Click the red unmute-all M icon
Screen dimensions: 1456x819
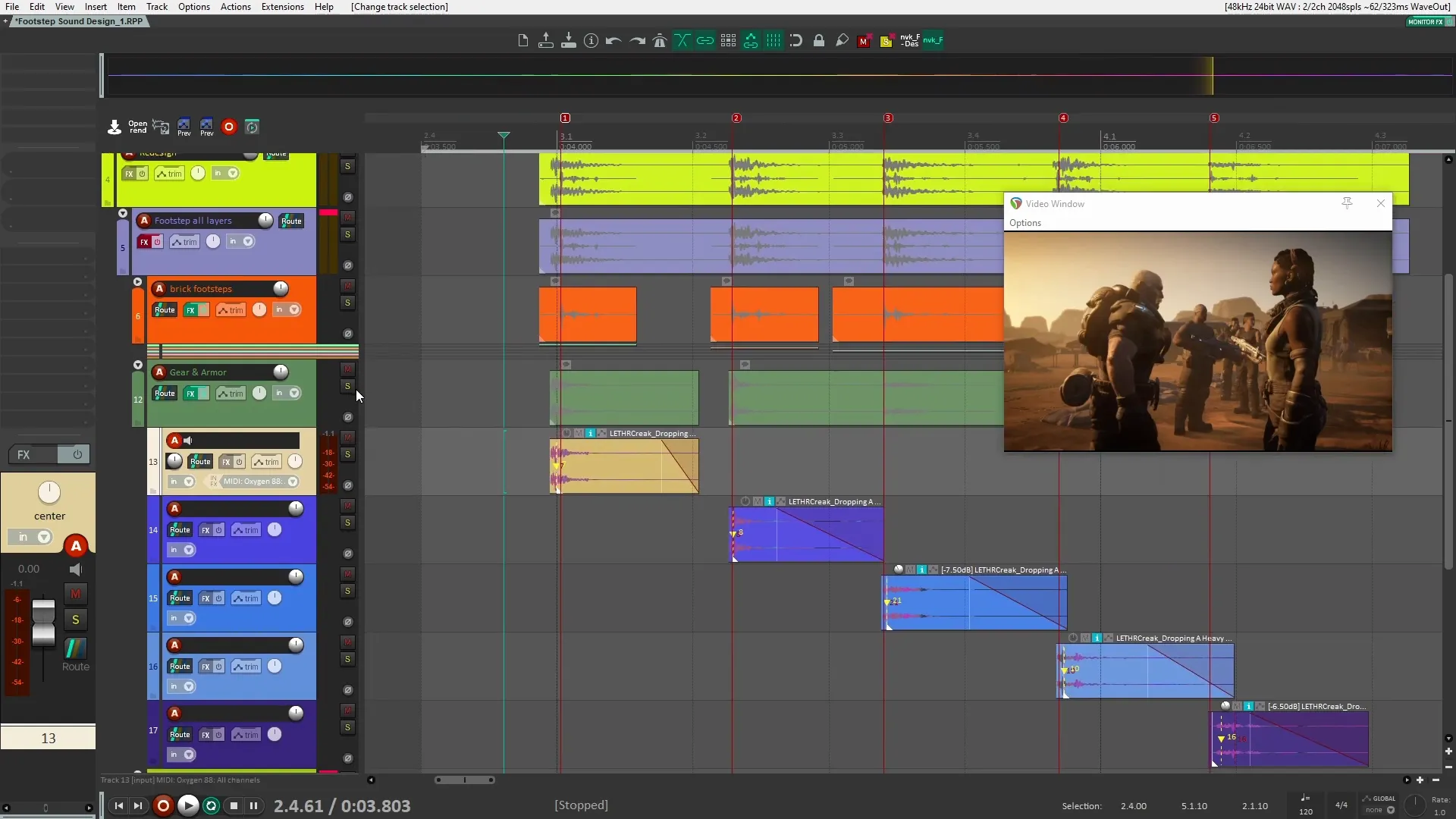click(863, 42)
